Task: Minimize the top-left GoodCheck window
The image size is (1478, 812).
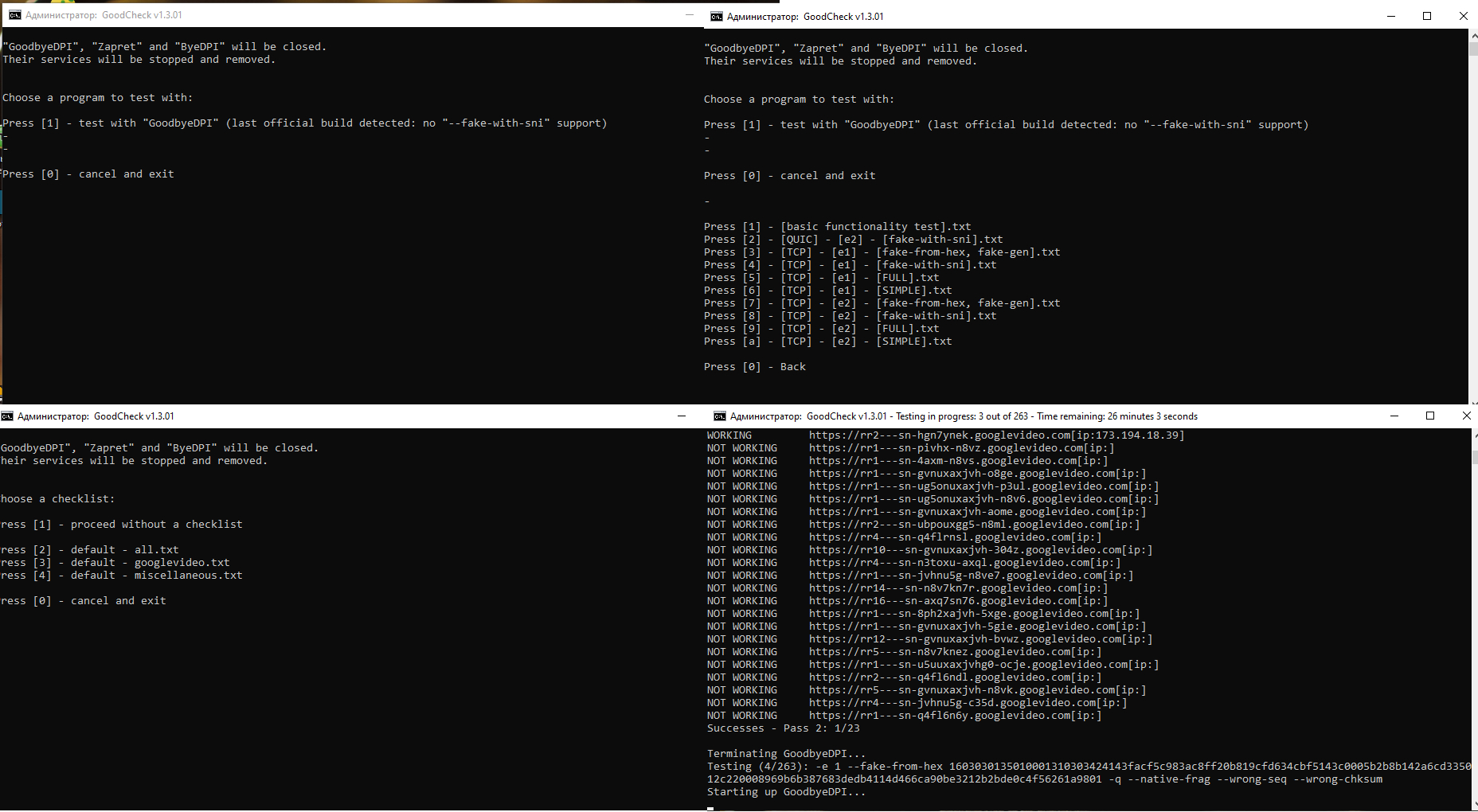Action: [x=690, y=15]
